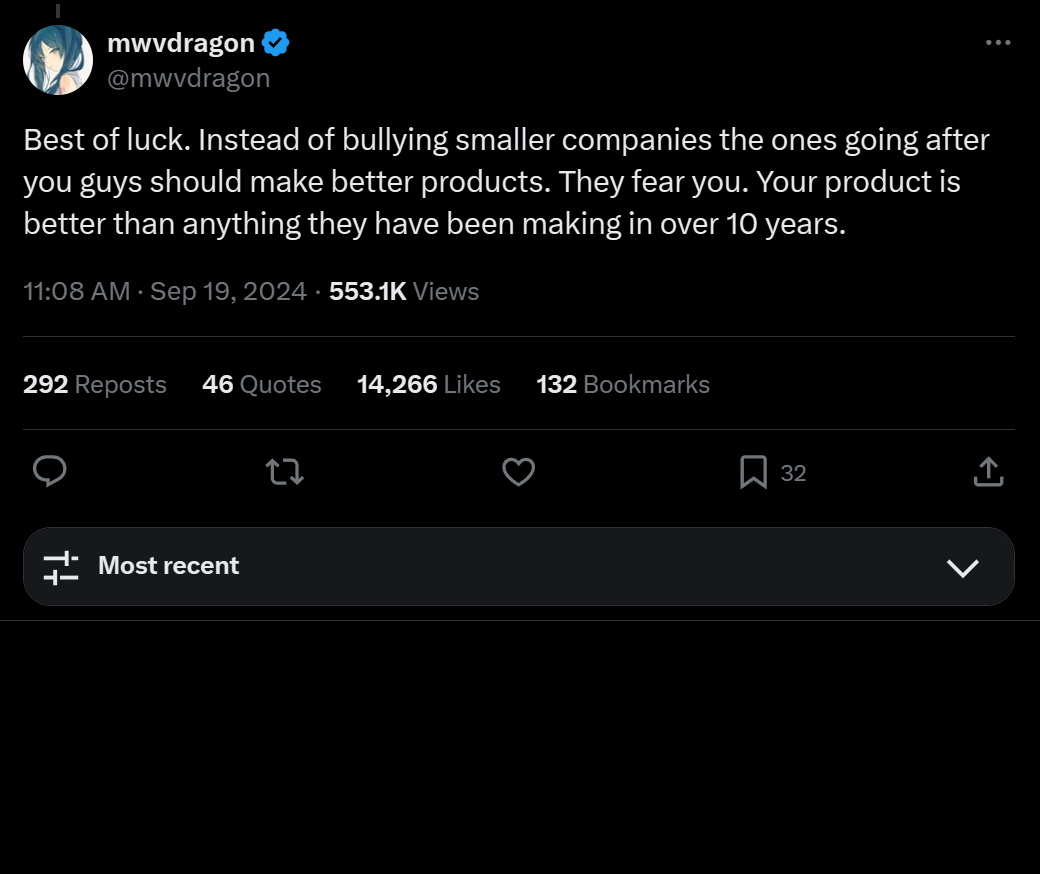This screenshot has width=1040, height=874.
Task: Expand the Most recent chevron arrow
Action: (962, 568)
